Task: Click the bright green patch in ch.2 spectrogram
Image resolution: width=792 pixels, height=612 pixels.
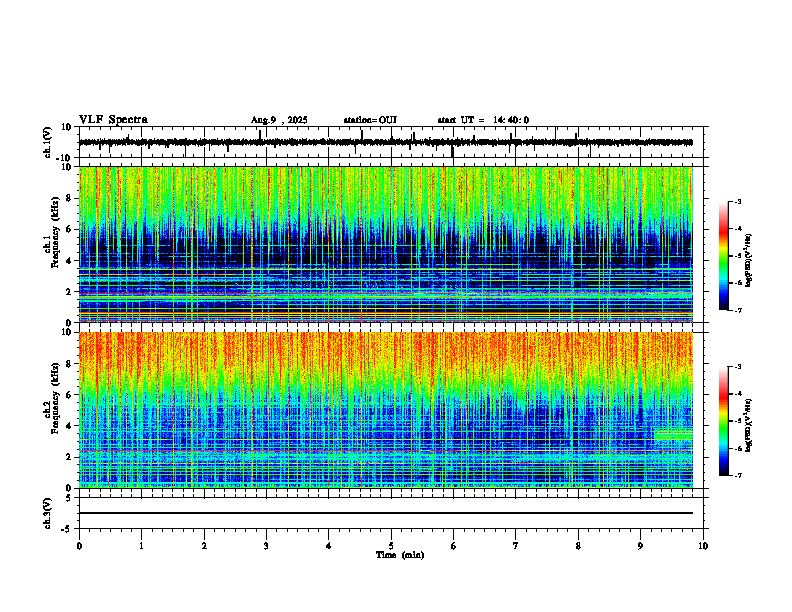Action: tap(673, 434)
